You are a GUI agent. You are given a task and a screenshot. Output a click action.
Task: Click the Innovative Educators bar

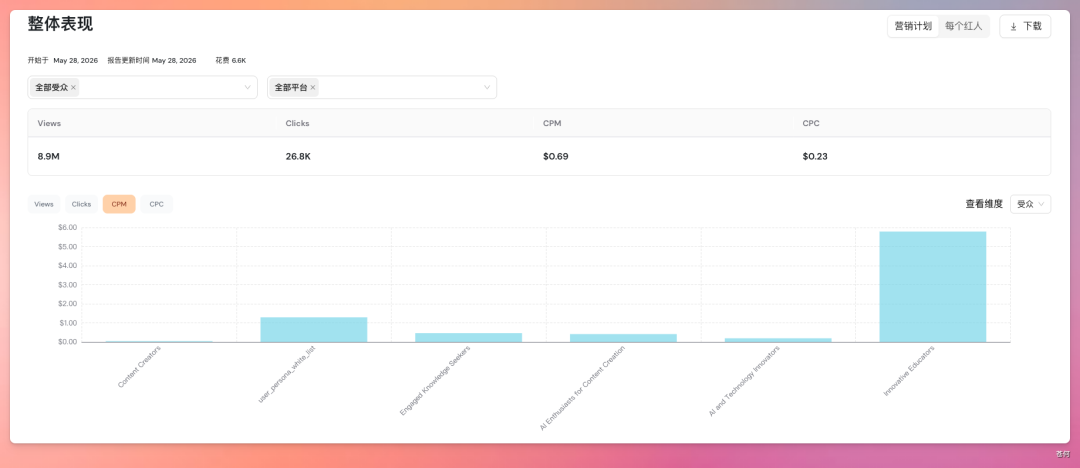coord(933,287)
